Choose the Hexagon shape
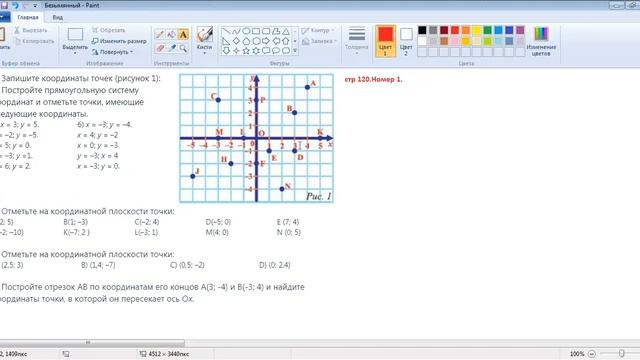640x360 pixels. 256,41
